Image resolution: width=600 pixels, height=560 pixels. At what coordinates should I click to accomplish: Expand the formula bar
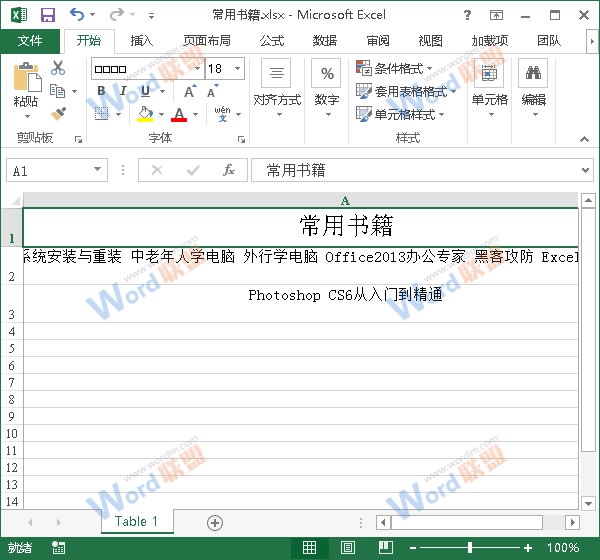tap(585, 170)
